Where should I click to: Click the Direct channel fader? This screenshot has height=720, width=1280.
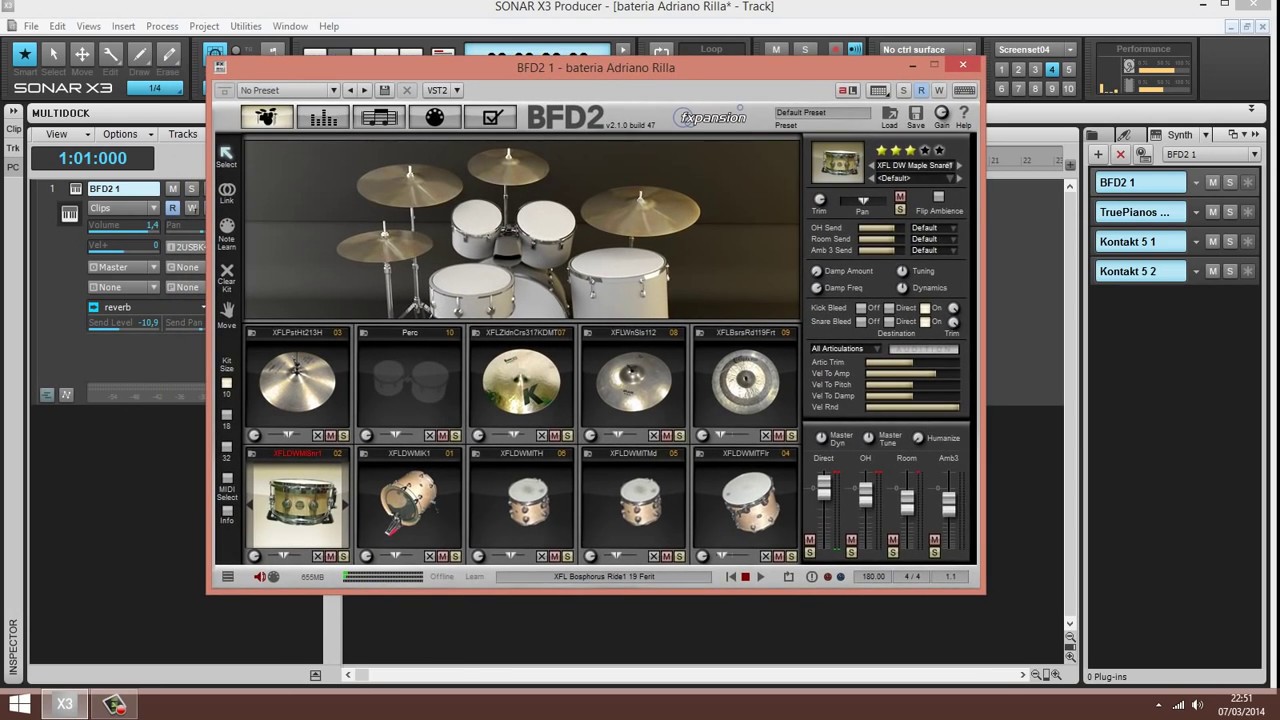(824, 487)
